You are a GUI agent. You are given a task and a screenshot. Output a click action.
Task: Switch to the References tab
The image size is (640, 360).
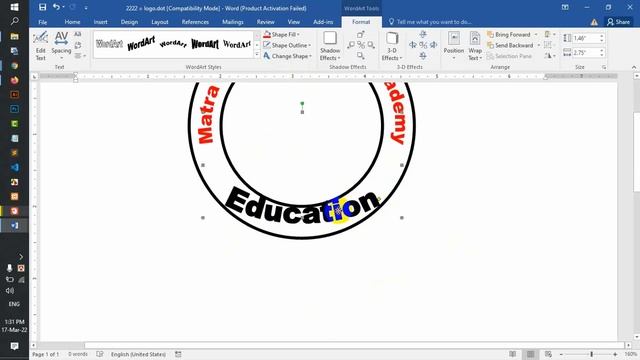[195, 22]
